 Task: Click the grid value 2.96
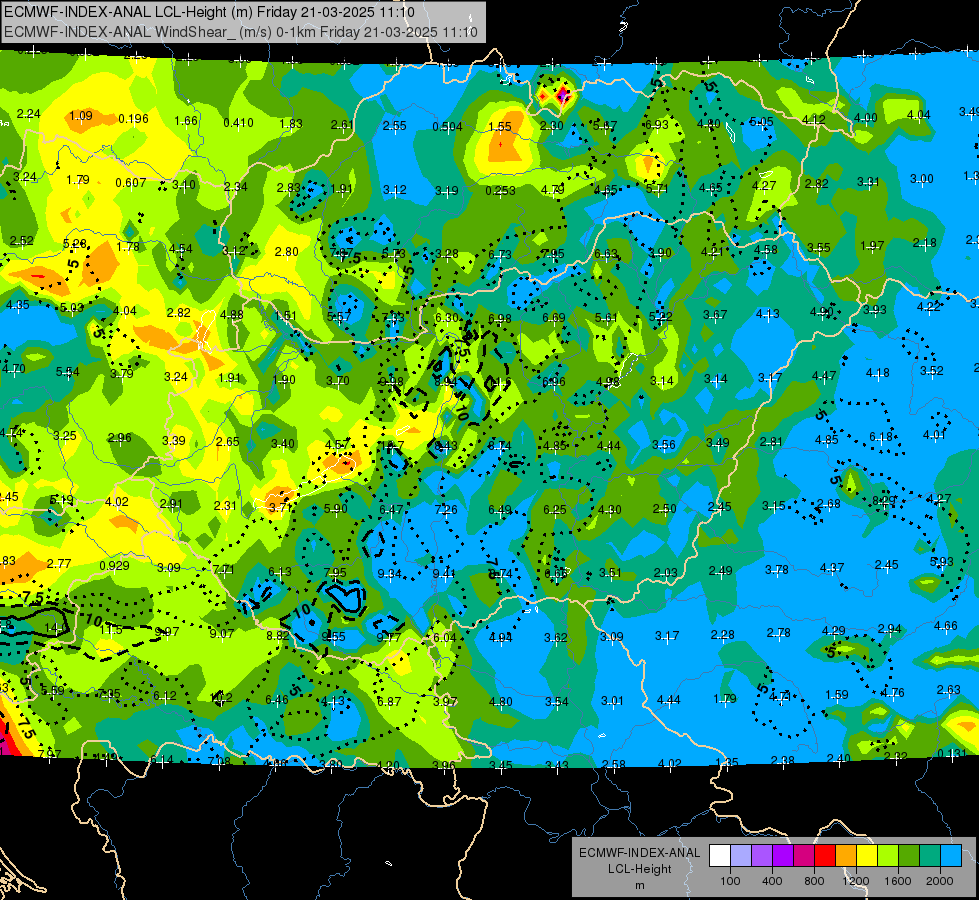[x=119, y=437]
